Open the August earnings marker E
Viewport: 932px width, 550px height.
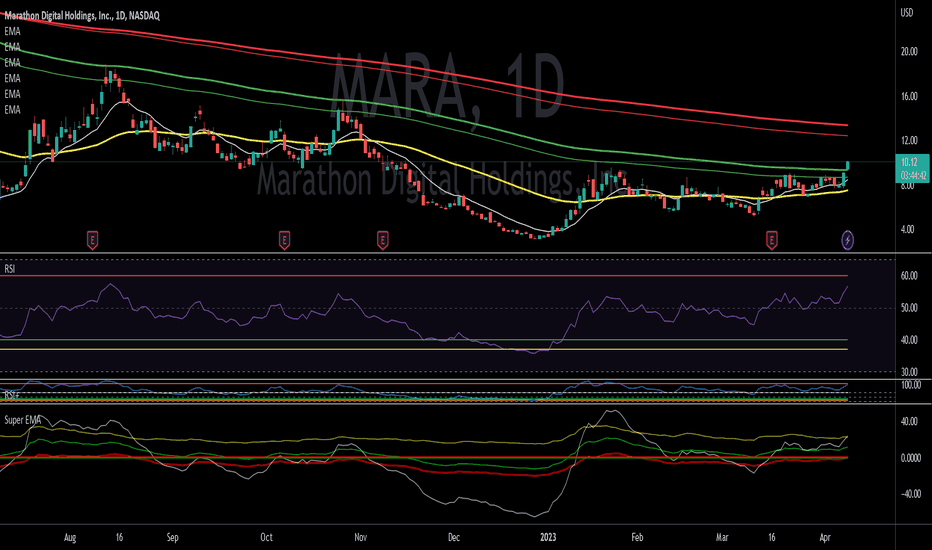92,240
